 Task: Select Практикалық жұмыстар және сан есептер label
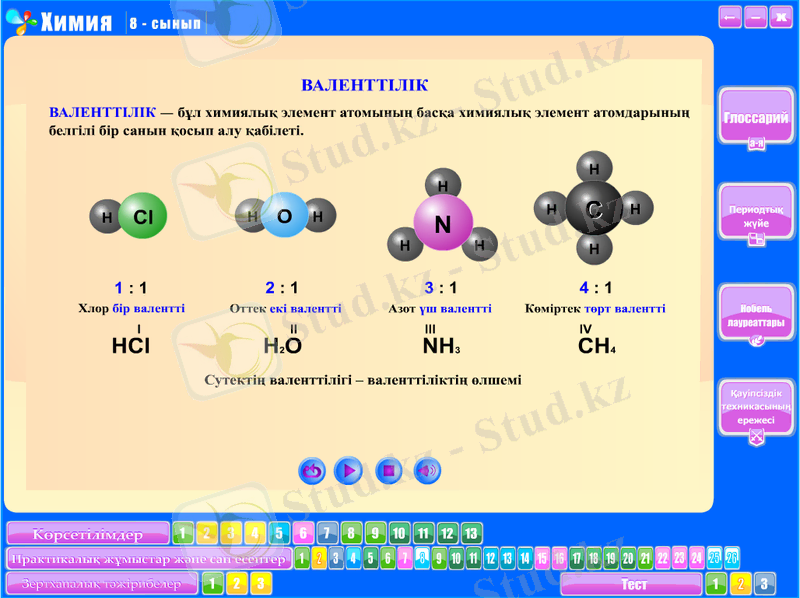pos(149,558)
